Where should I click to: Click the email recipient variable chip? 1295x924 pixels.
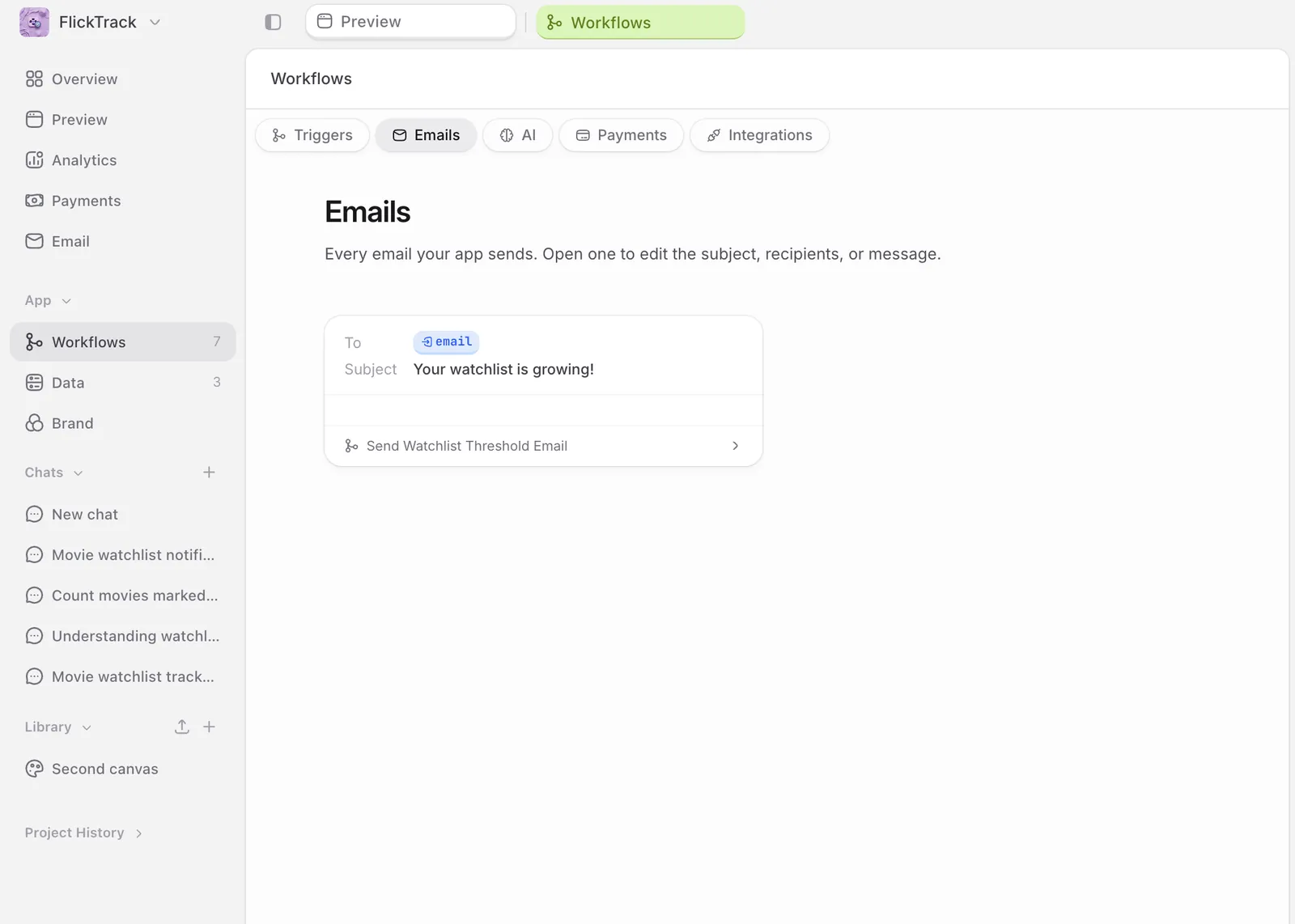446,342
